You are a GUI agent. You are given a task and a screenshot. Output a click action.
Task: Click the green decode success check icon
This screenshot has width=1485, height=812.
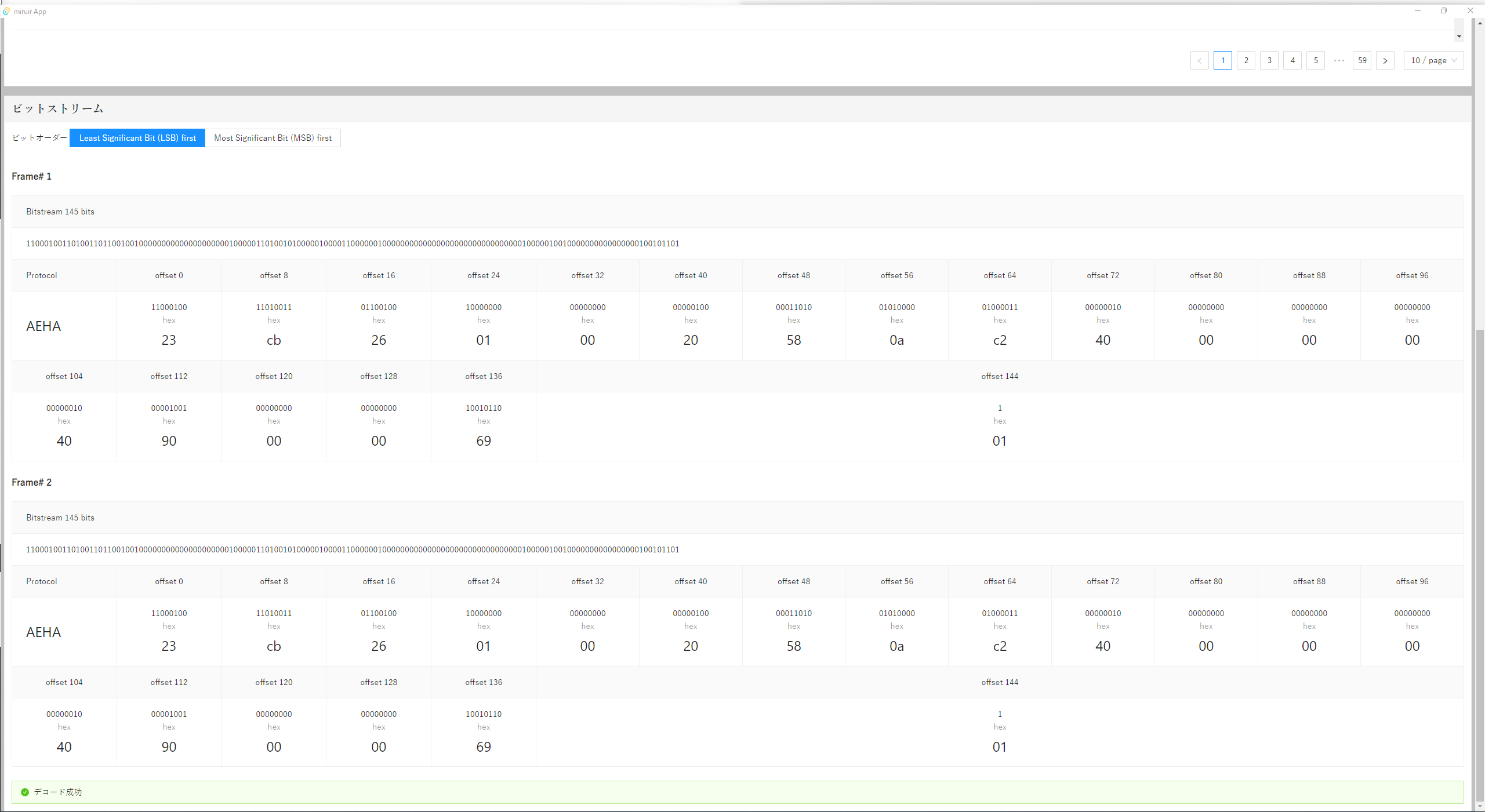25,792
